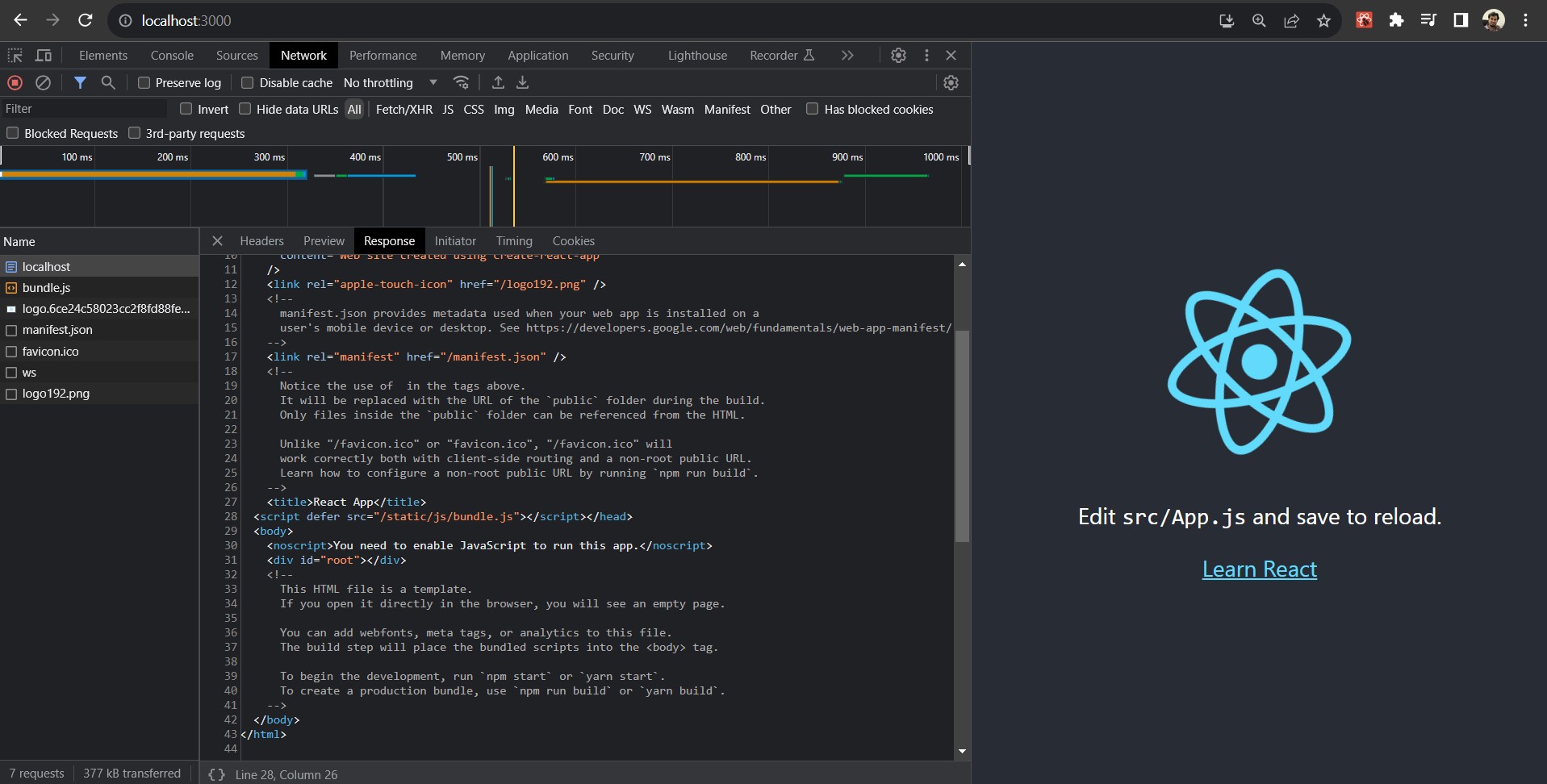Open DevTools settings gear

pos(898,55)
